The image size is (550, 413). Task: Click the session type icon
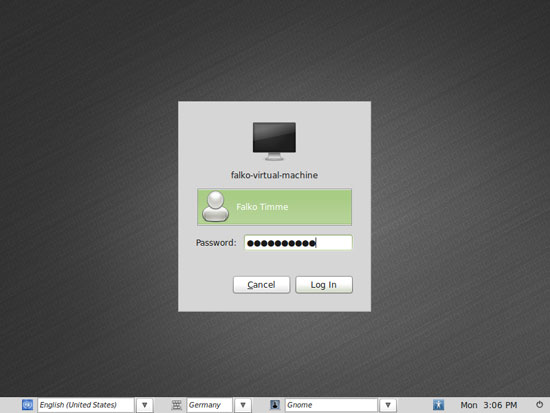(275, 405)
